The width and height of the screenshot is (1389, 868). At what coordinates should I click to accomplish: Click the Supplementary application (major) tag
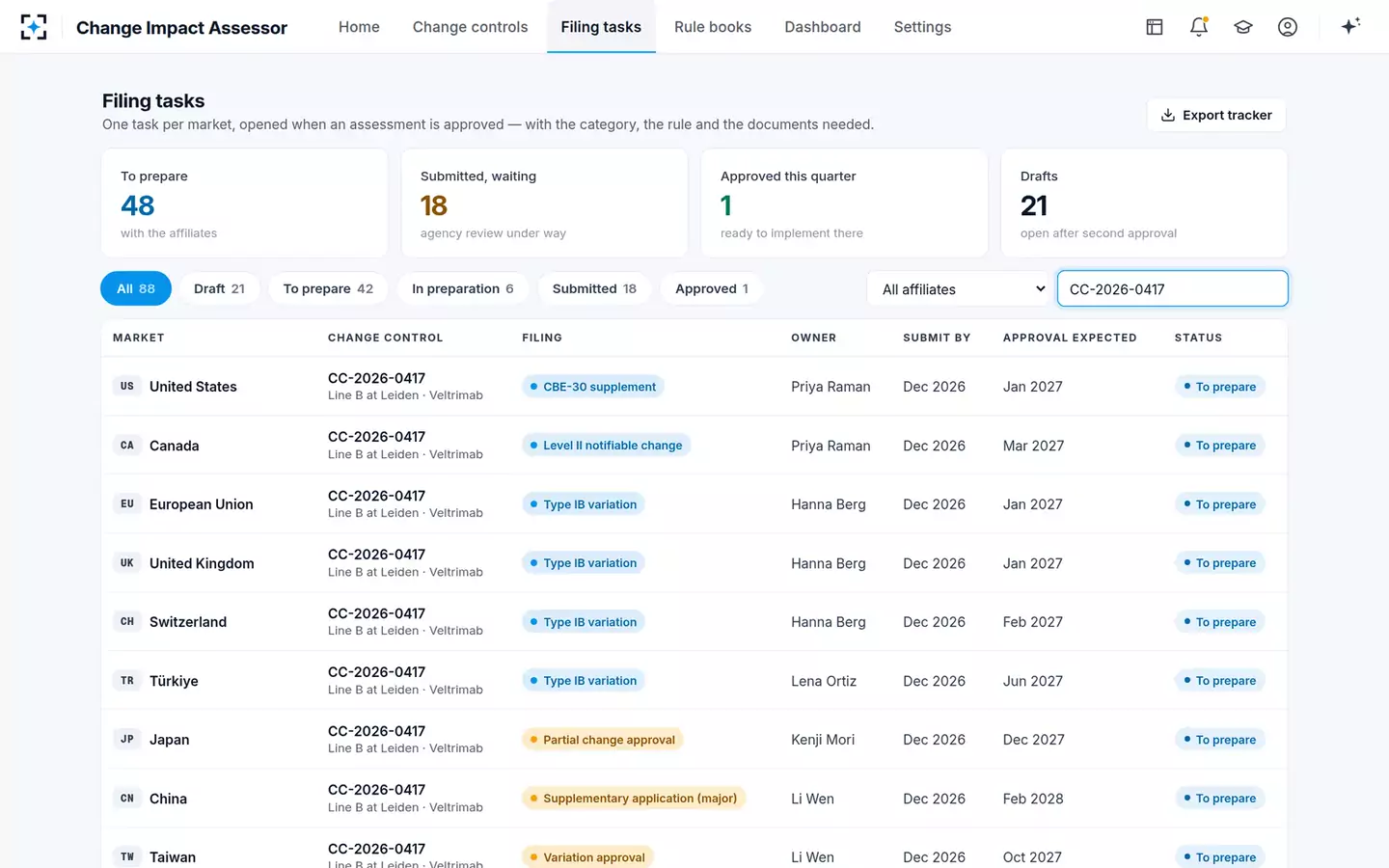pos(634,799)
